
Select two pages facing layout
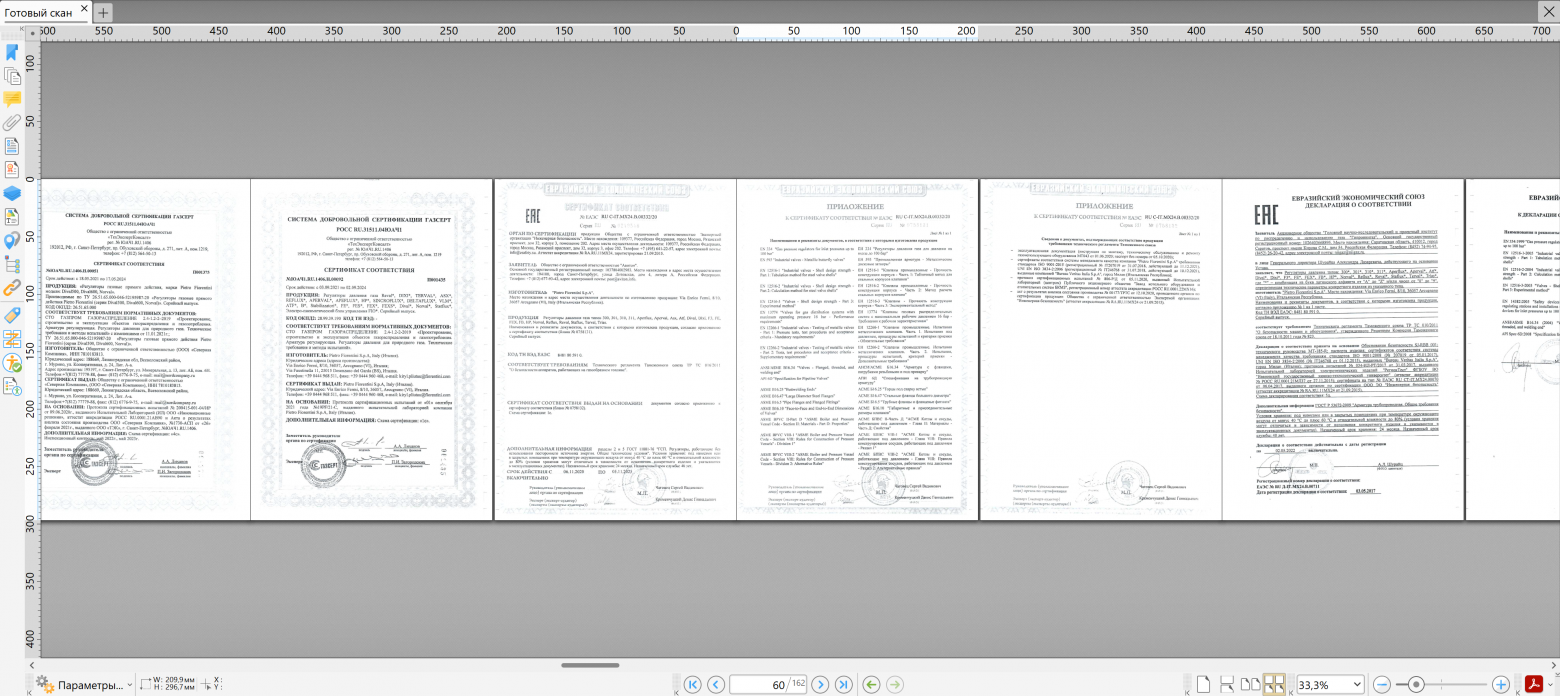point(1251,684)
